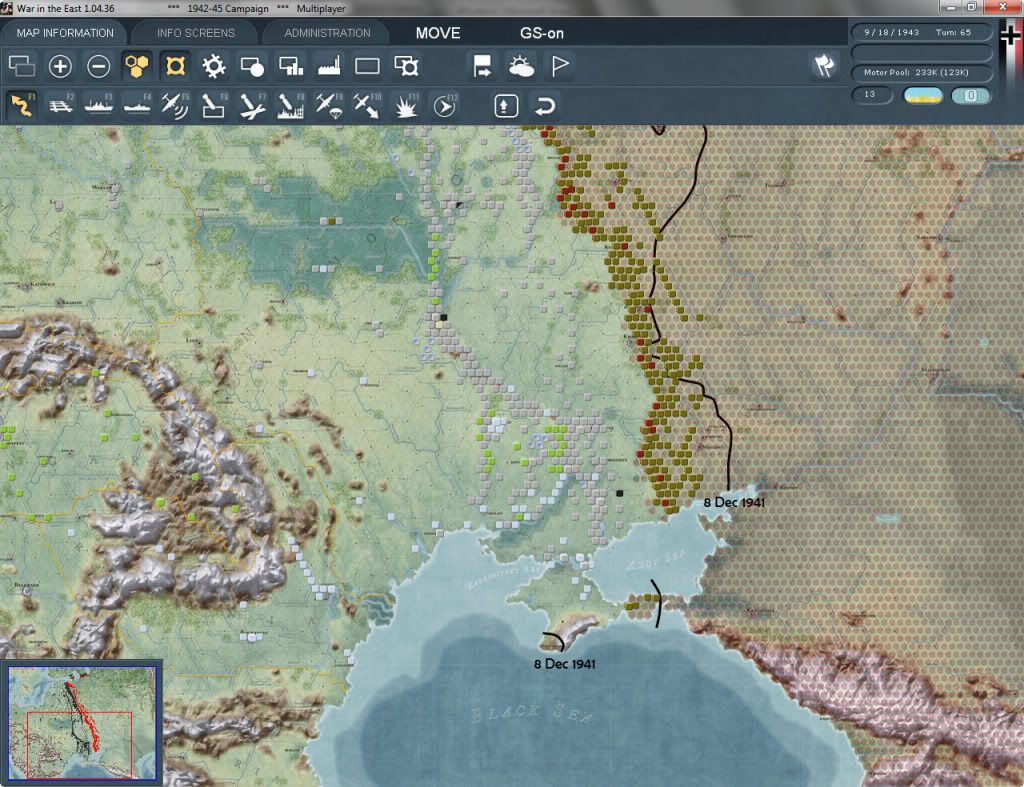Click the up-arrow box icon

pos(506,106)
